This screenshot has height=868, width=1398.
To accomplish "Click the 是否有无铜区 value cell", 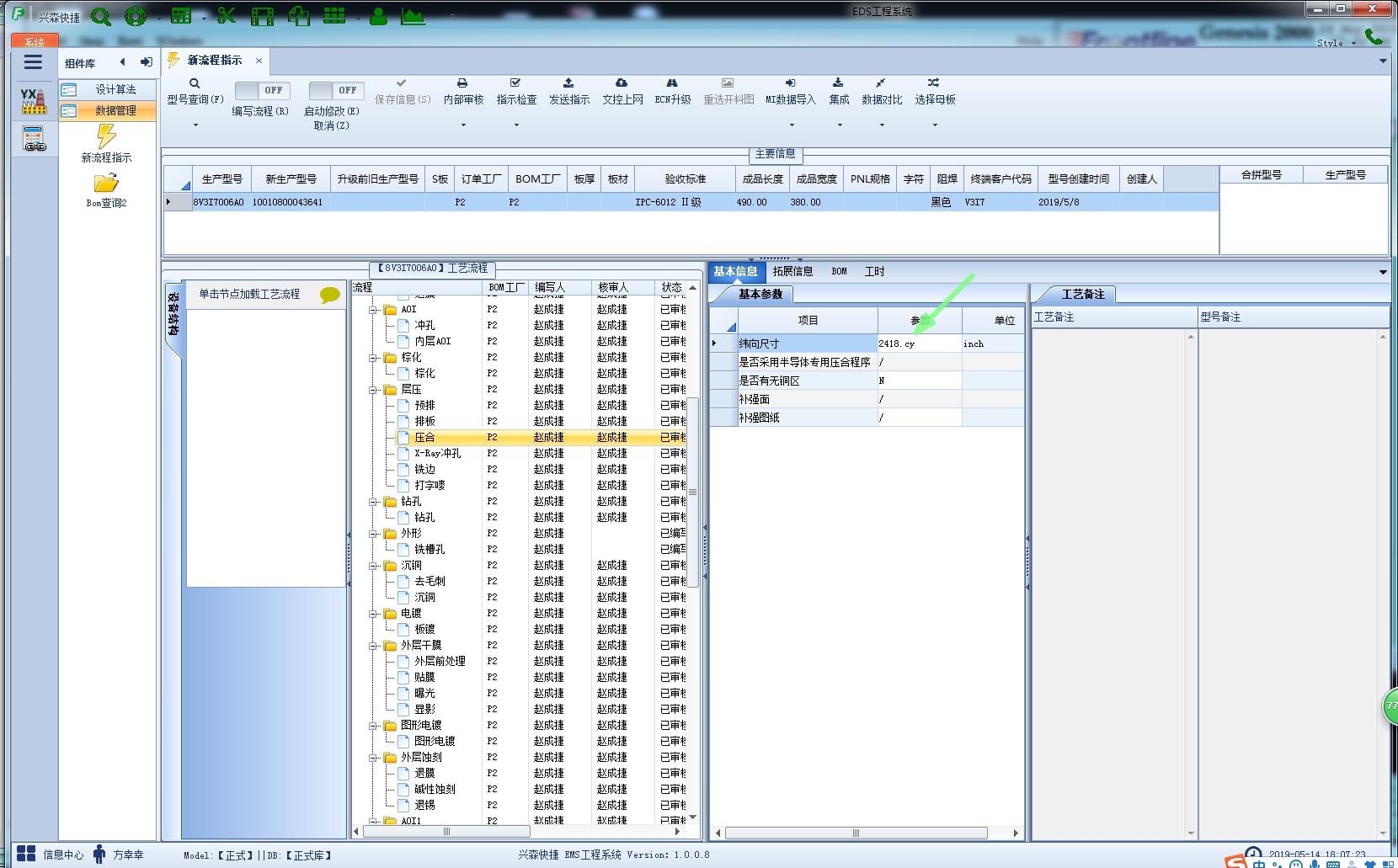I will click(919, 381).
